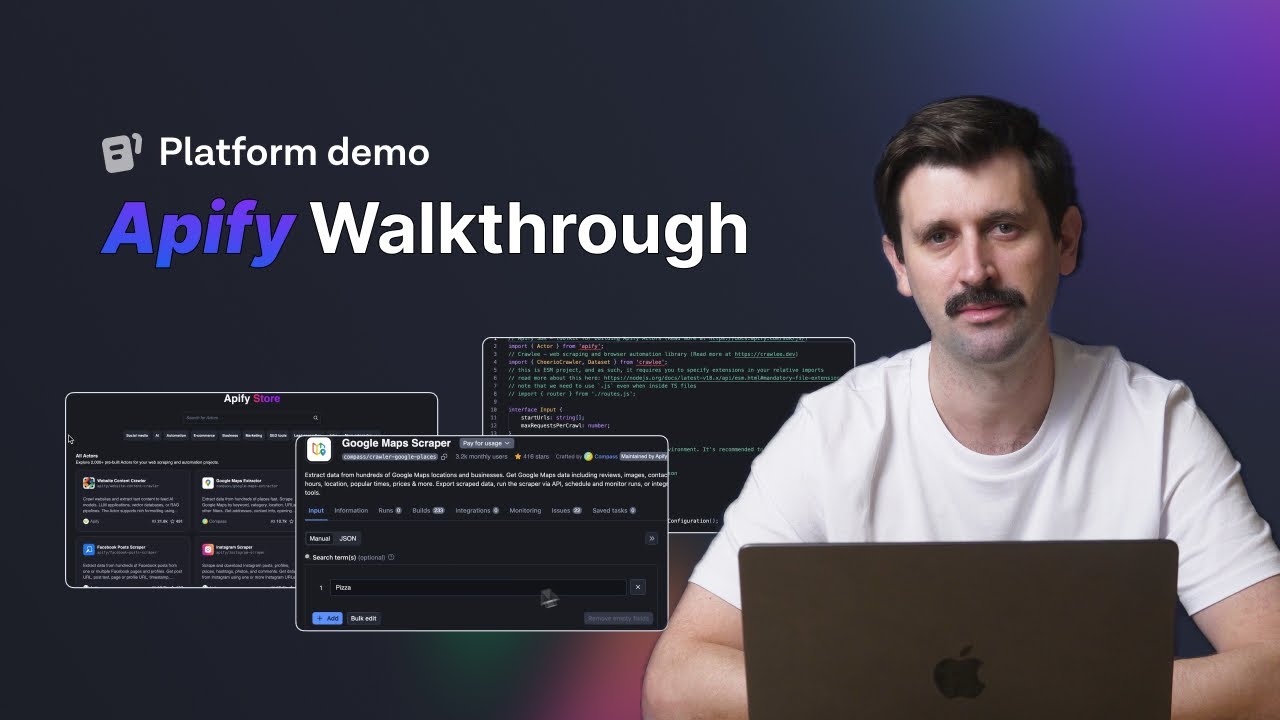Click the interface Input code line

pos(535,410)
